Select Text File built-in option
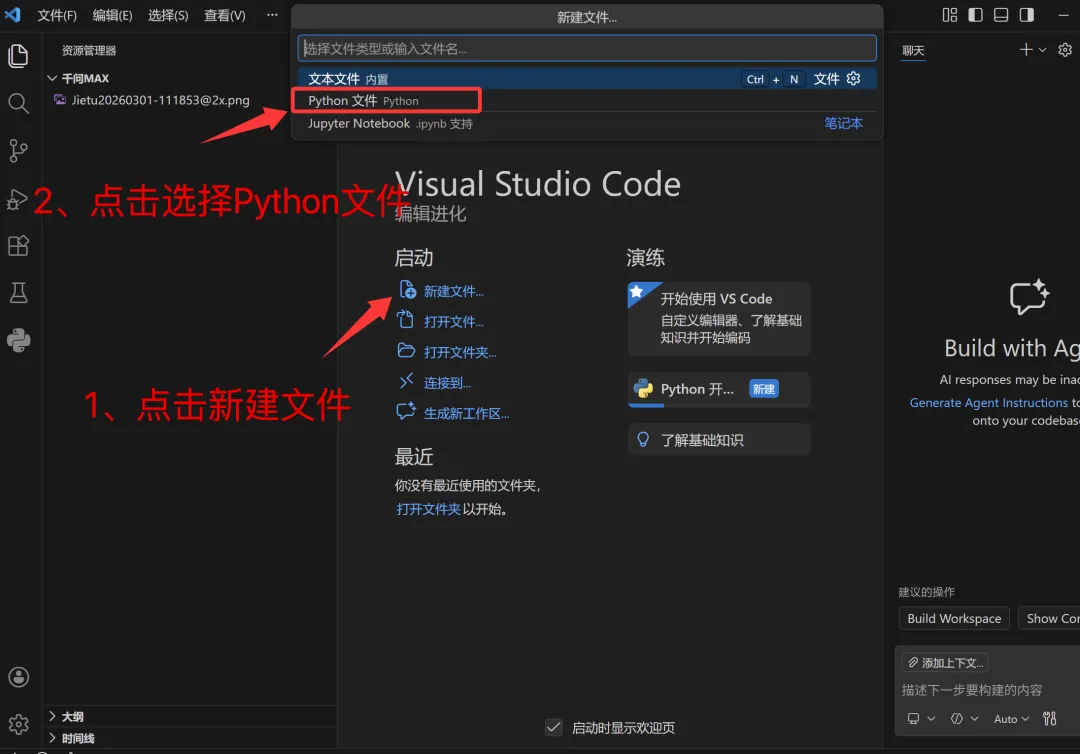This screenshot has height=754, width=1080. (x=587, y=78)
